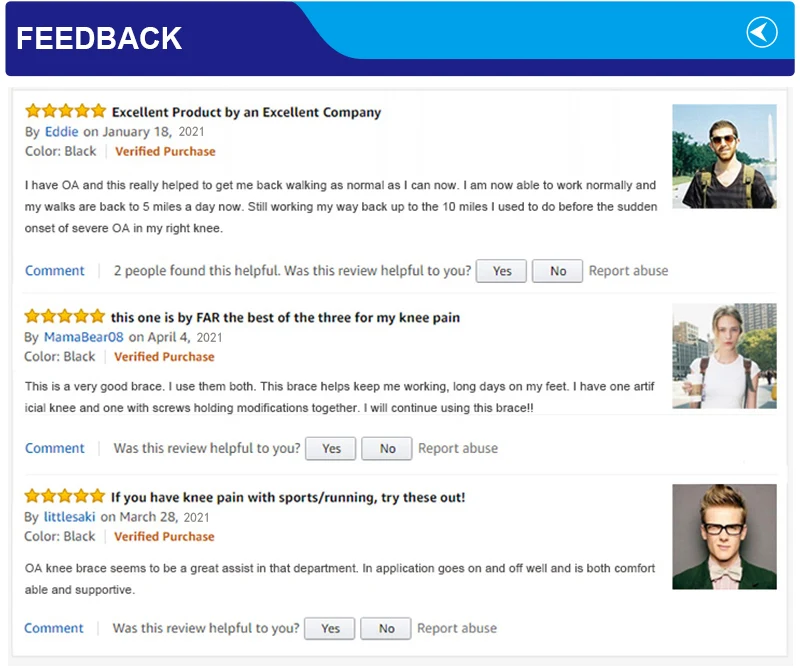Open the Eddie reviewer profile link
This screenshot has width=800, height=671.
tap(62, 132)
